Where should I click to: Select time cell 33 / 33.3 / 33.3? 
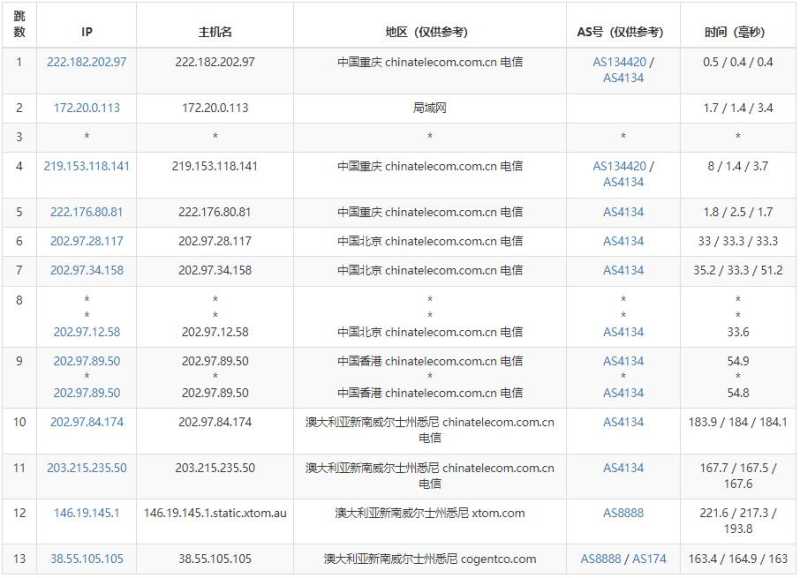[x=738, y=241]
